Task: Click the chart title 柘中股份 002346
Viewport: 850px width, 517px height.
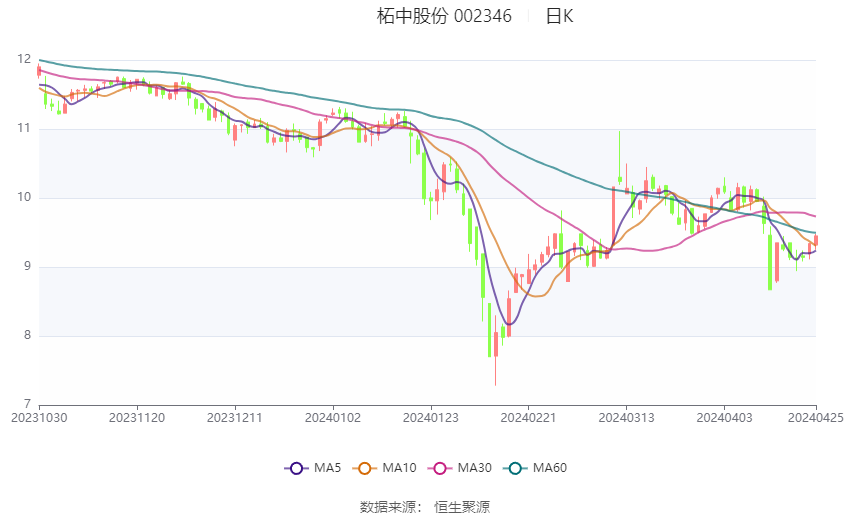Action: [x=444, y=16]
